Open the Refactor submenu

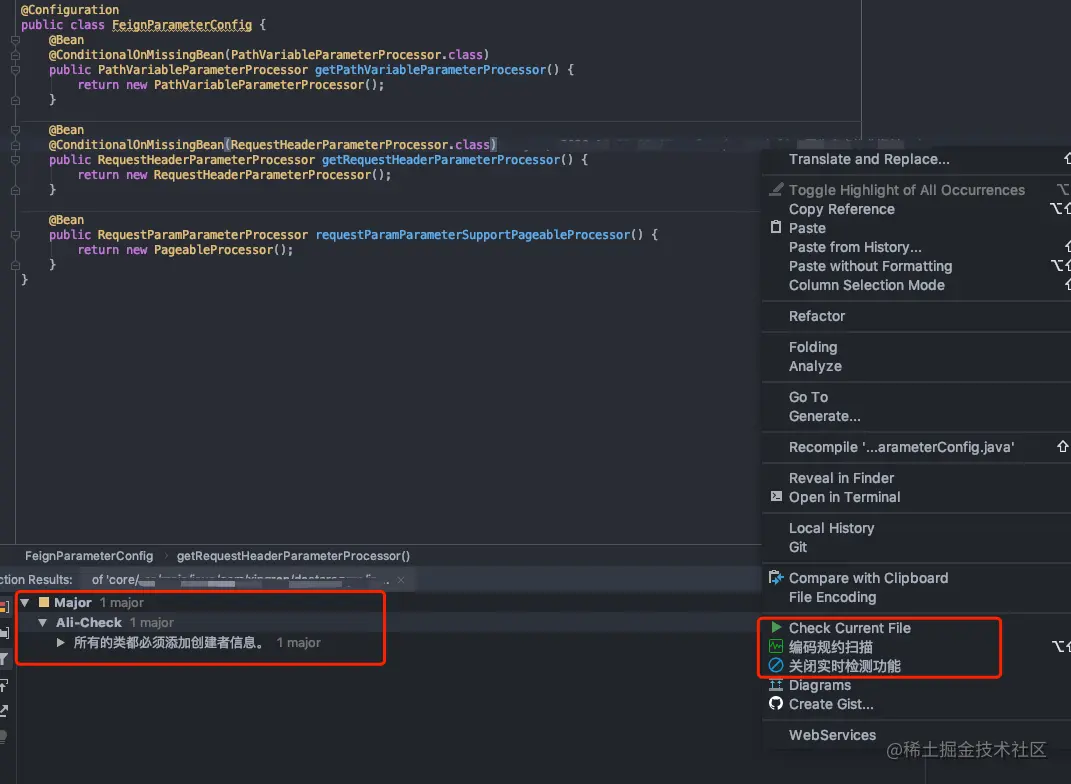pos(817,316)
